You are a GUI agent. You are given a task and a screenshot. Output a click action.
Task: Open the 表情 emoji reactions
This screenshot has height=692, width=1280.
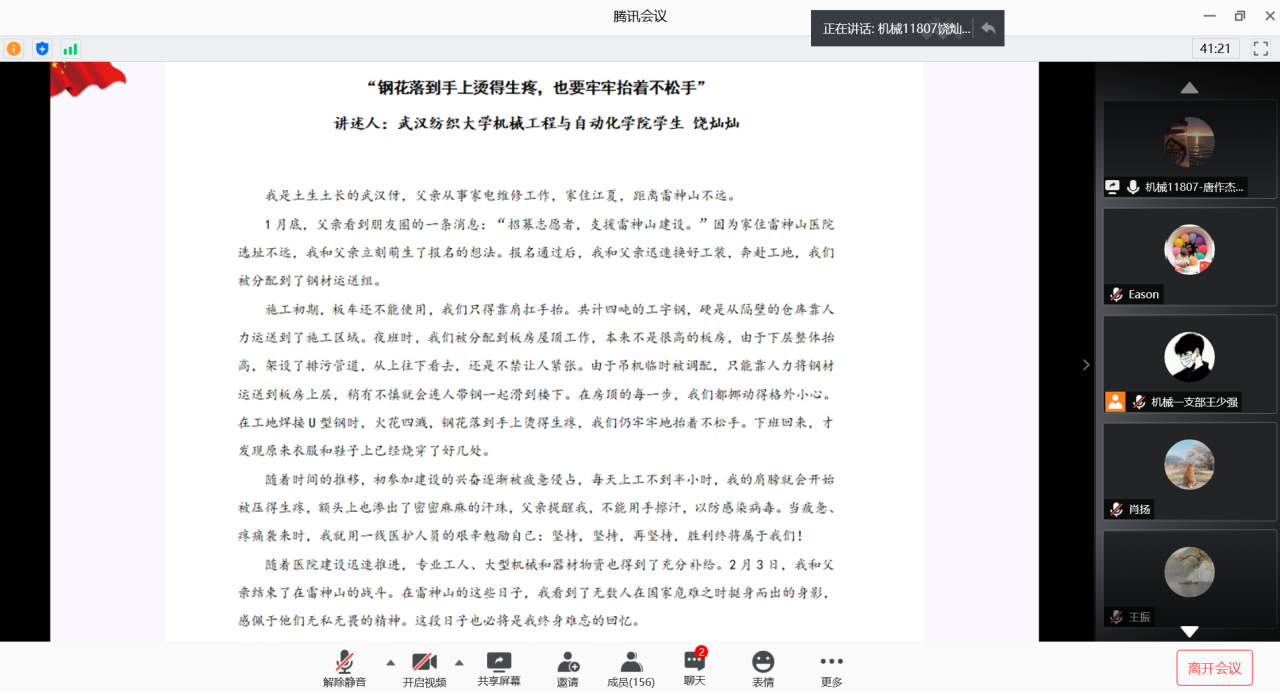tap(763, 667)
